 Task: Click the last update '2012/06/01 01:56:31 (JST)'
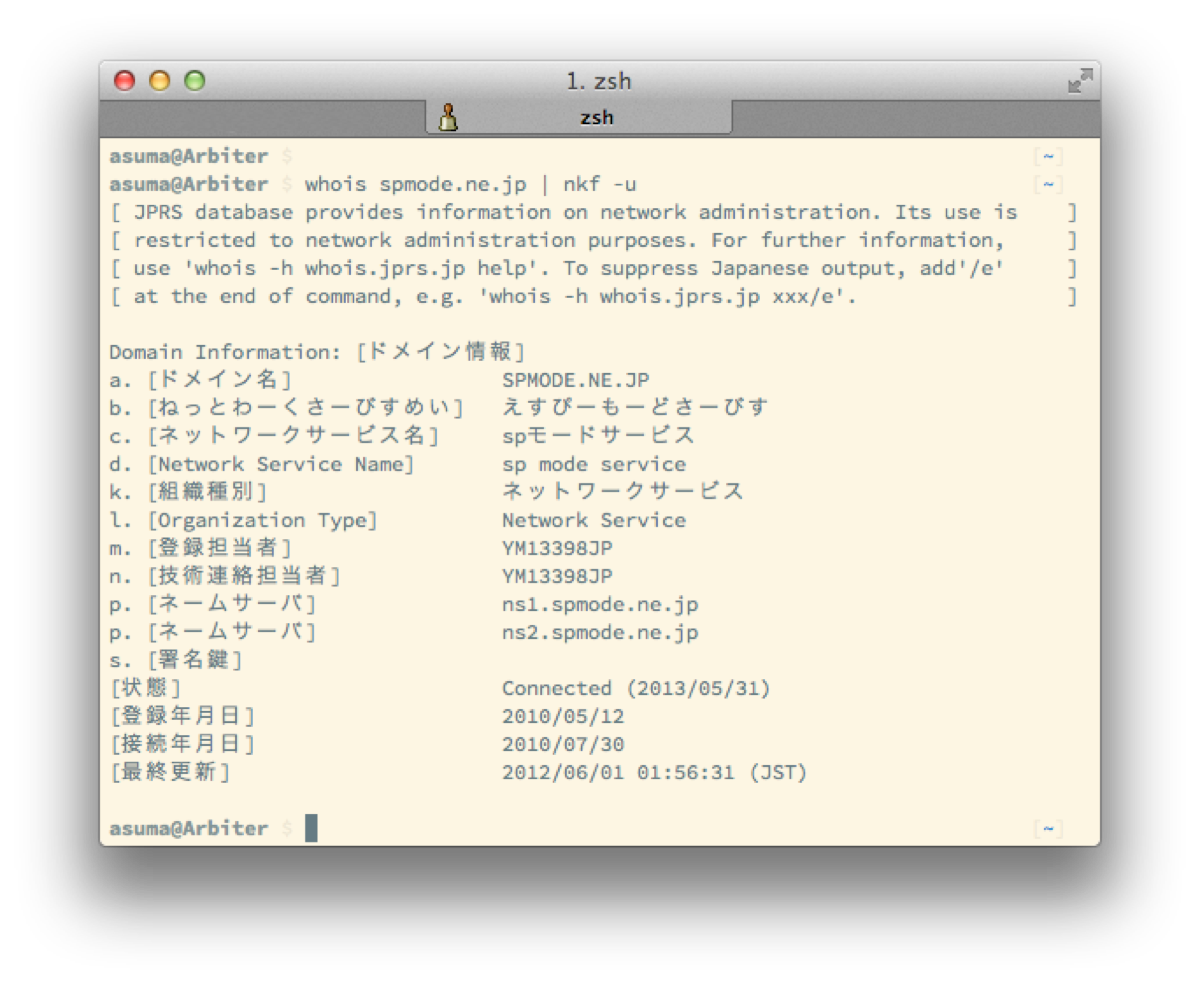pos(654,773)
